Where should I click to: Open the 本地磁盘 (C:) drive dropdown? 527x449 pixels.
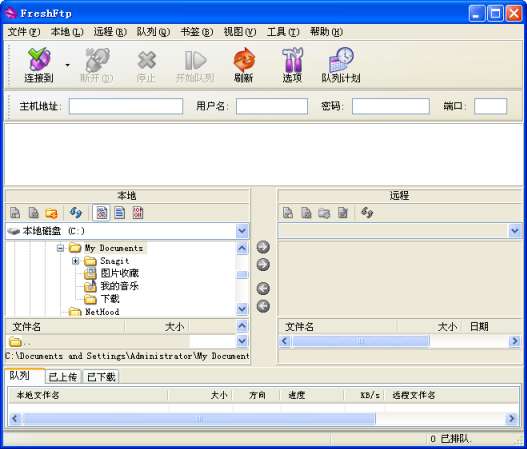(x=242, y=231)
